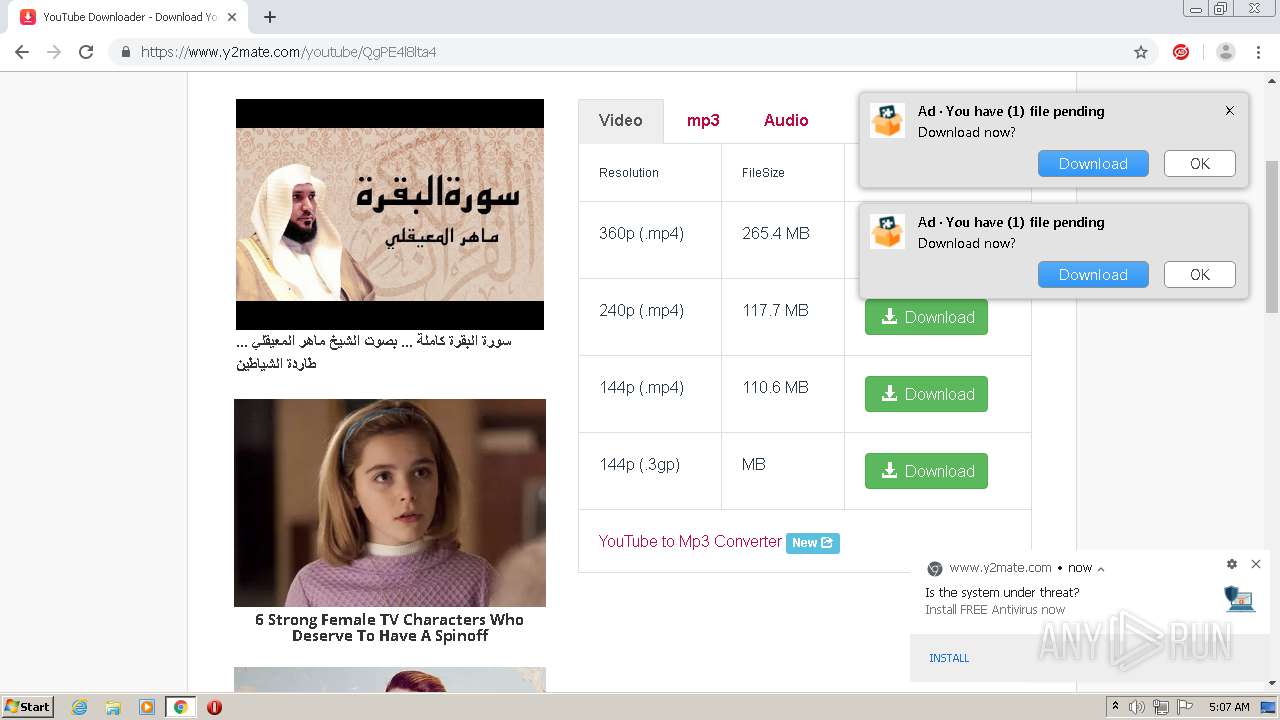Switch to the mp3 tab
The image size is (1280, 720).
[x=703, y=120]
